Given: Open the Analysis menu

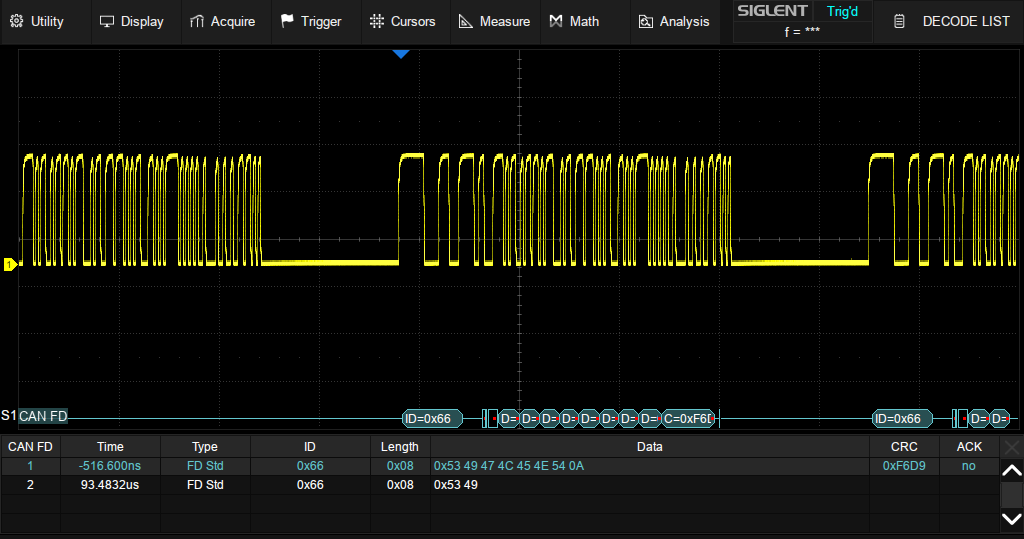Looking at the screenshot, I should 673,21.
